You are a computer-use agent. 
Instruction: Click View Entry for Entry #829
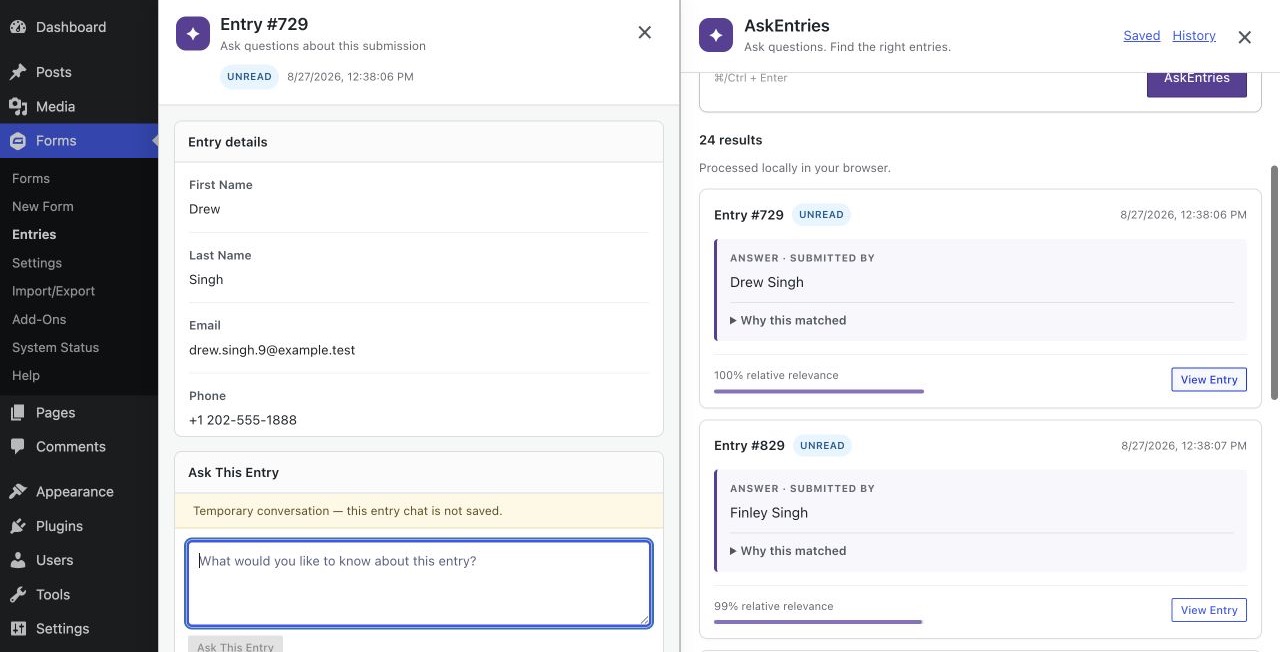pos(1209,610)
